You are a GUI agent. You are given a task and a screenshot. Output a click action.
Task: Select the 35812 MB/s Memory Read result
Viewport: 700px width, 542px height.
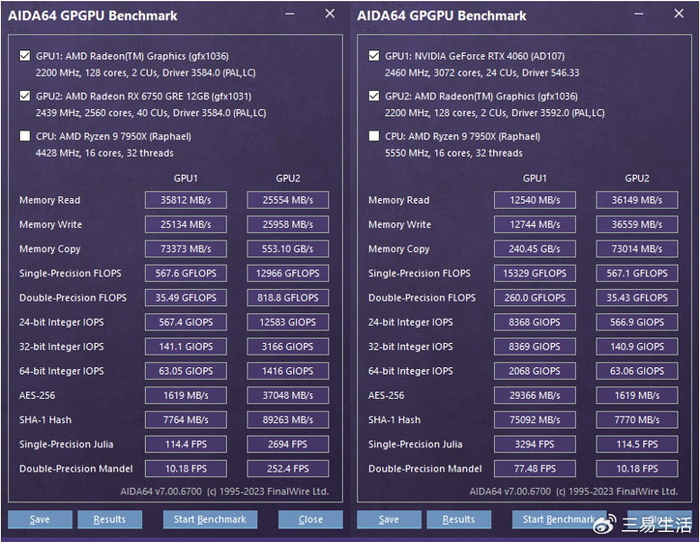point(186,200)
